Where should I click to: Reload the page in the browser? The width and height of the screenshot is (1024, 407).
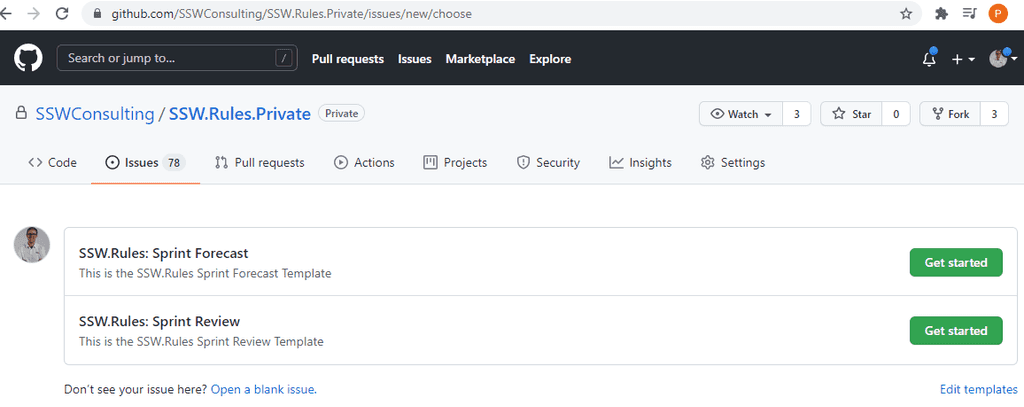(62, 14)
